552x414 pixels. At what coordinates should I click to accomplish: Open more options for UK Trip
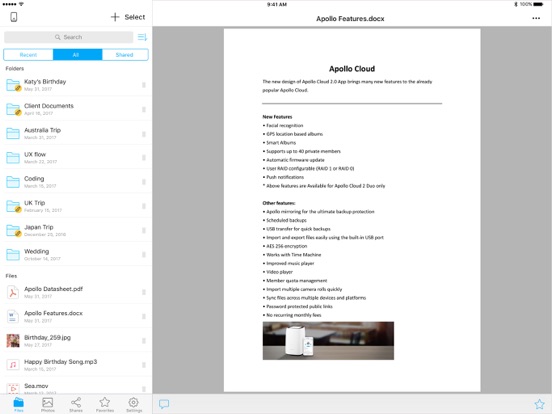pyautogui.click(x=144, y=206)
